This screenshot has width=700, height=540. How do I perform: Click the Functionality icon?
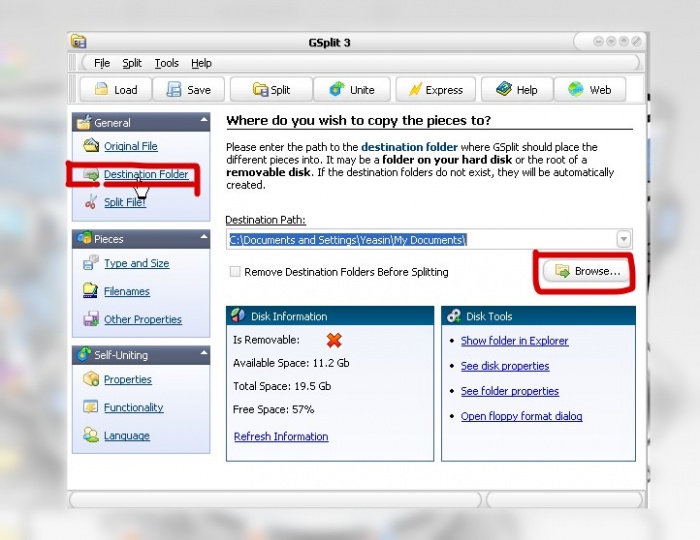coord(91,407)
